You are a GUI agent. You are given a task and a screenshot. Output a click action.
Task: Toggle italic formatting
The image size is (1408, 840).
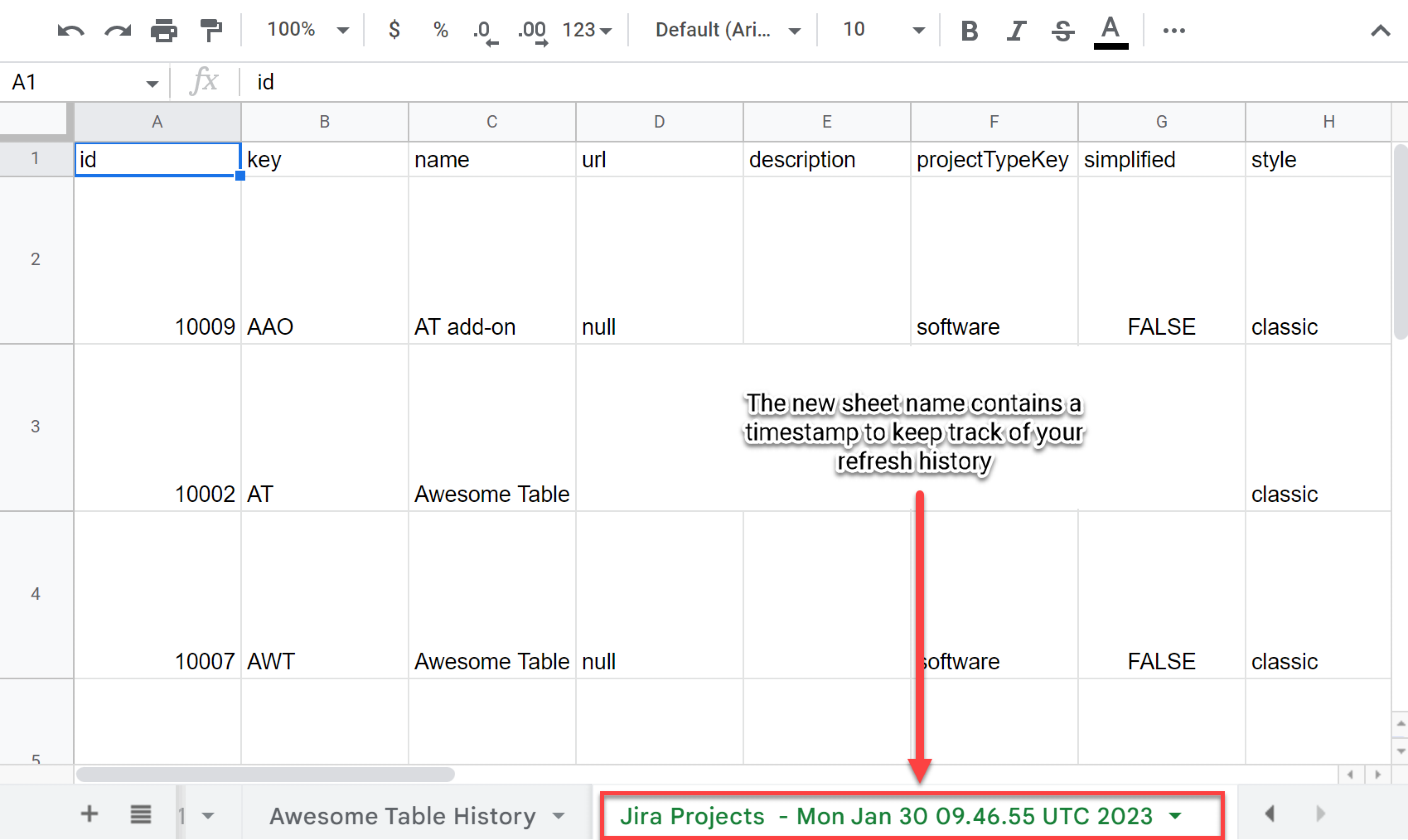click(x=1016, y=31)
